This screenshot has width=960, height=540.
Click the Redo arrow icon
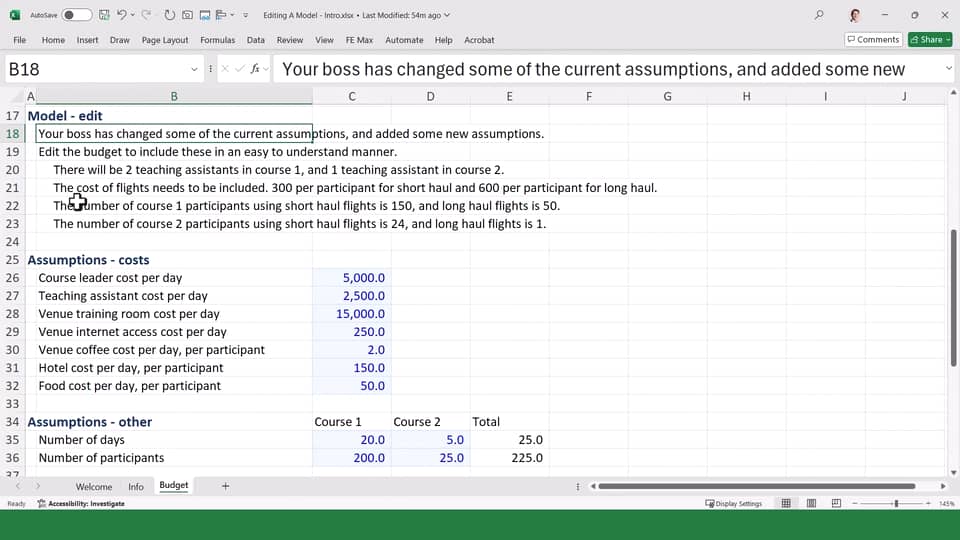[x=146, y=15]
